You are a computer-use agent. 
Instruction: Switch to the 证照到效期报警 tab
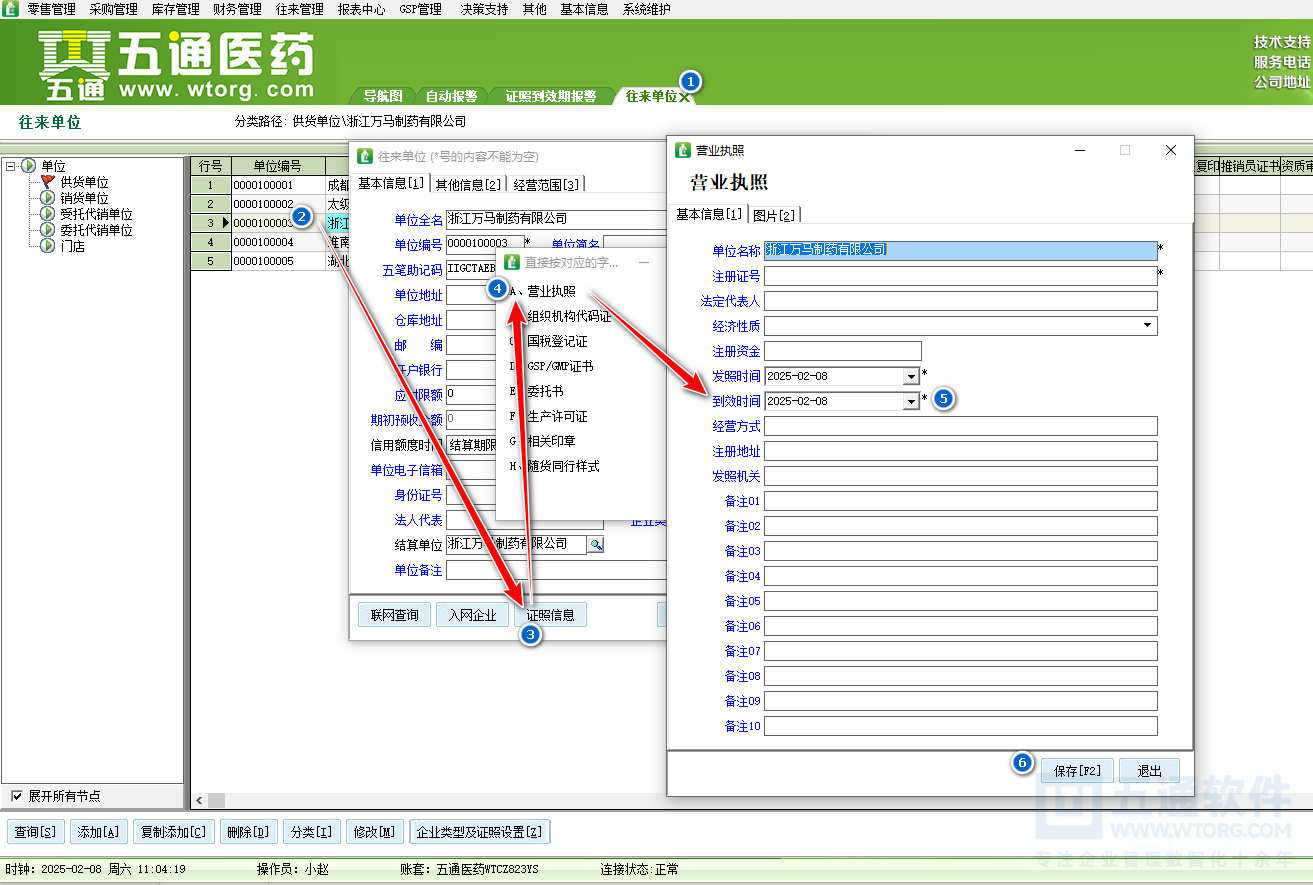550,97
